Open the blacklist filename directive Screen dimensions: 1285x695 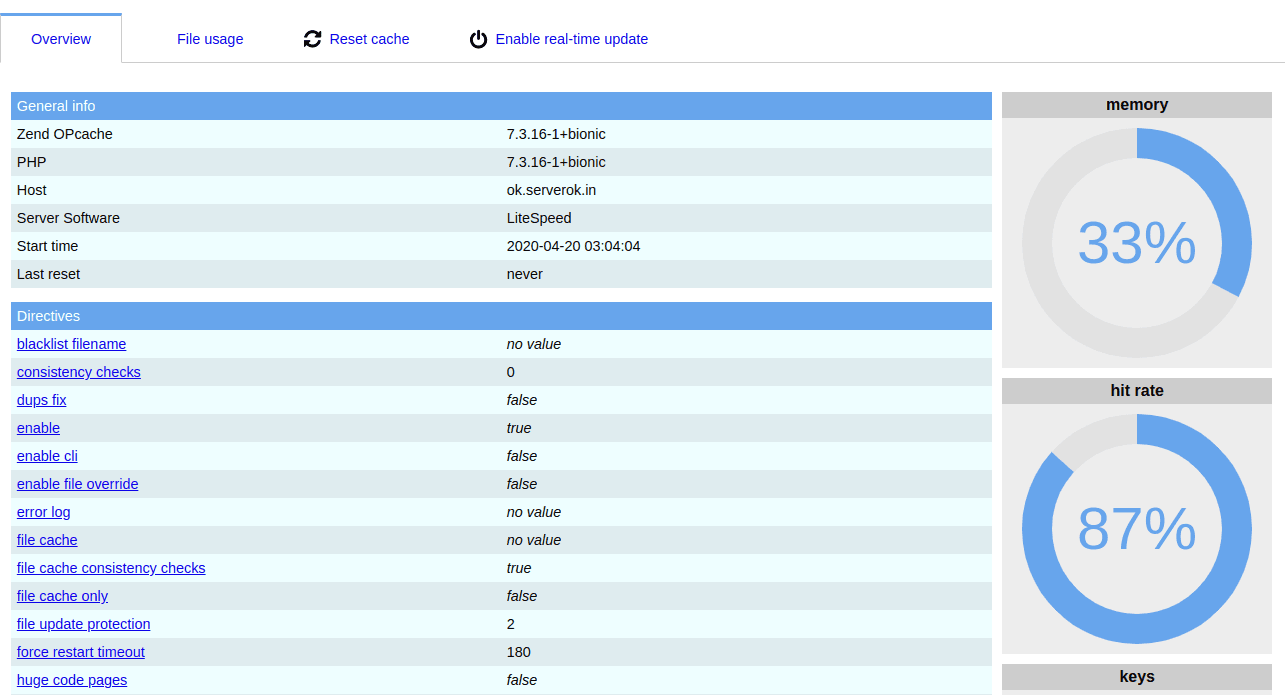pyautogui.click(x=71, y=343)
